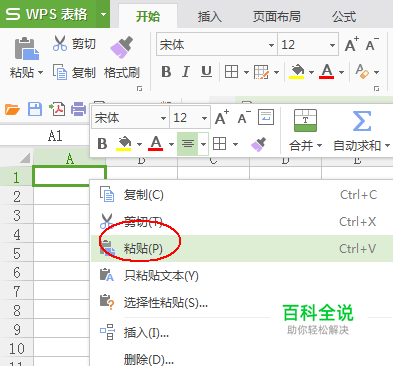Open font group dialog launcher

tap(376, 89)
